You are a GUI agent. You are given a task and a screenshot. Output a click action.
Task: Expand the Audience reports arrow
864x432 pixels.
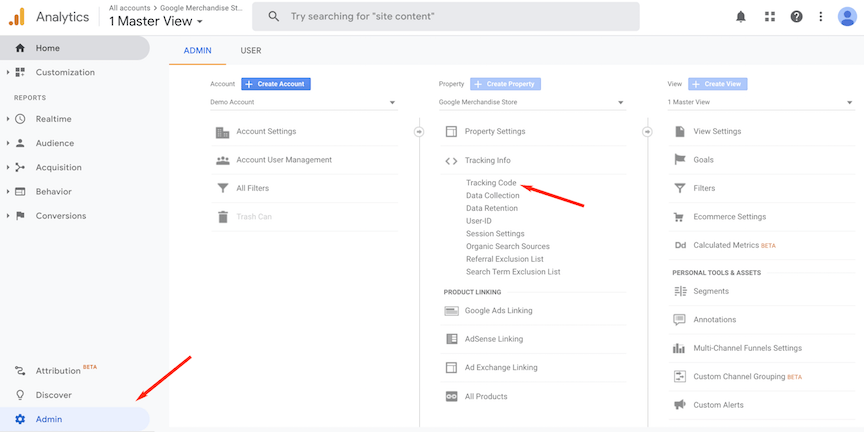(8, 143)
